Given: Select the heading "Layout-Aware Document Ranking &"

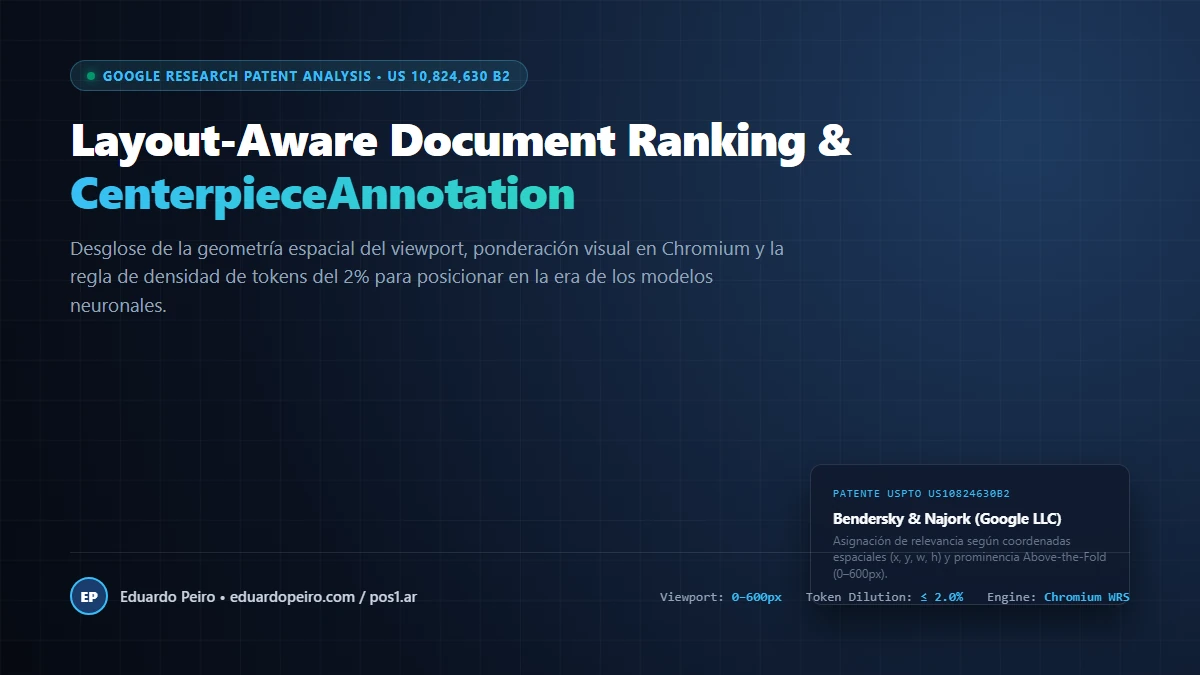Looking at the screenshot, I should click(x=461, y=142).
